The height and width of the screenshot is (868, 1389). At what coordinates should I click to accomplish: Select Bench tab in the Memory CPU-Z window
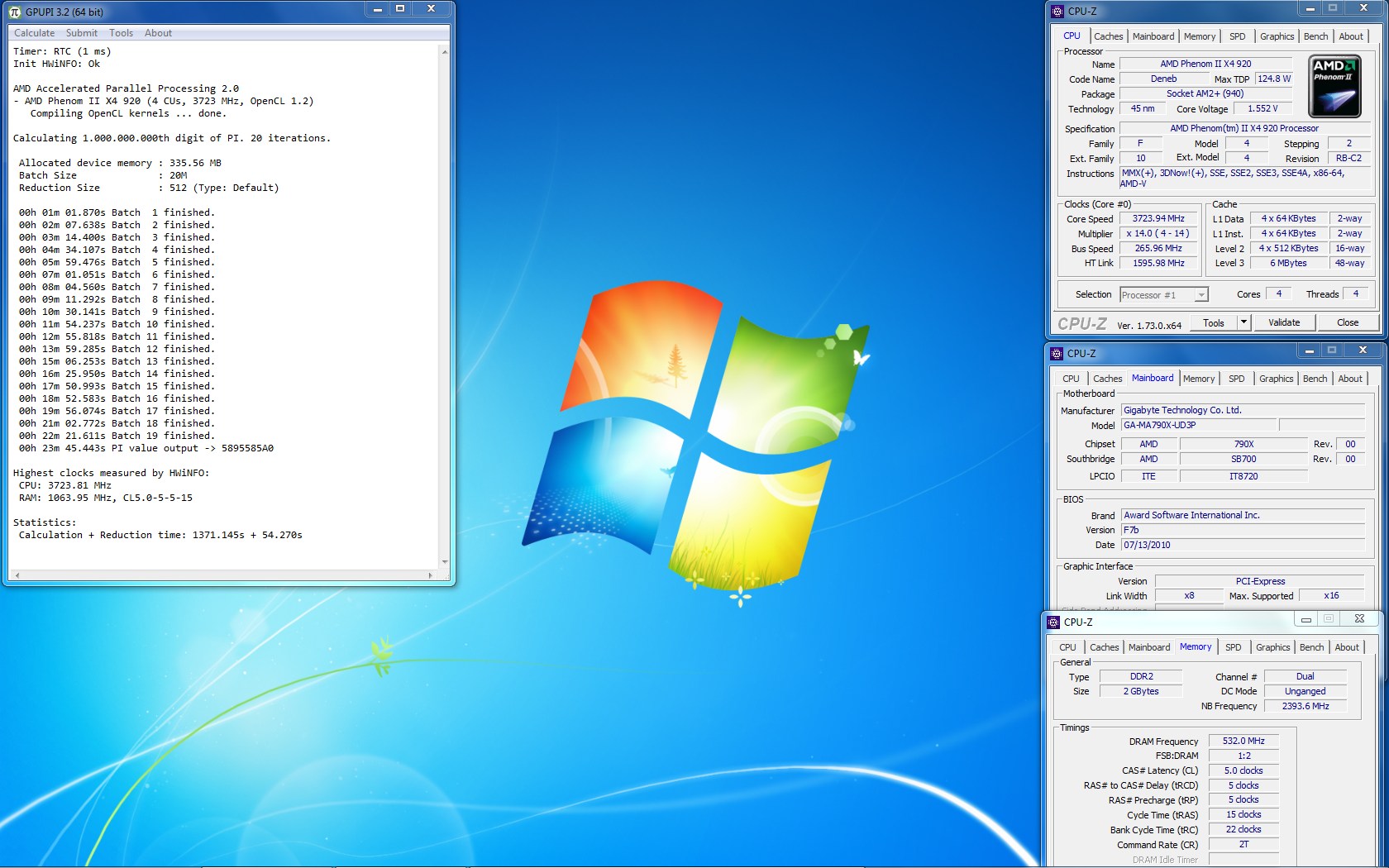(1311, 647)
